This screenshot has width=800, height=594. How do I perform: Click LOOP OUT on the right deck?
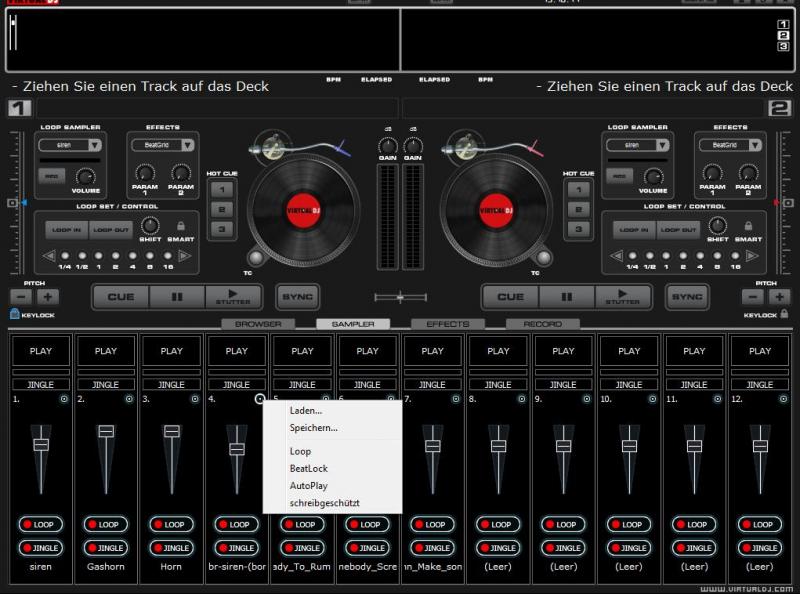[678, 230]
